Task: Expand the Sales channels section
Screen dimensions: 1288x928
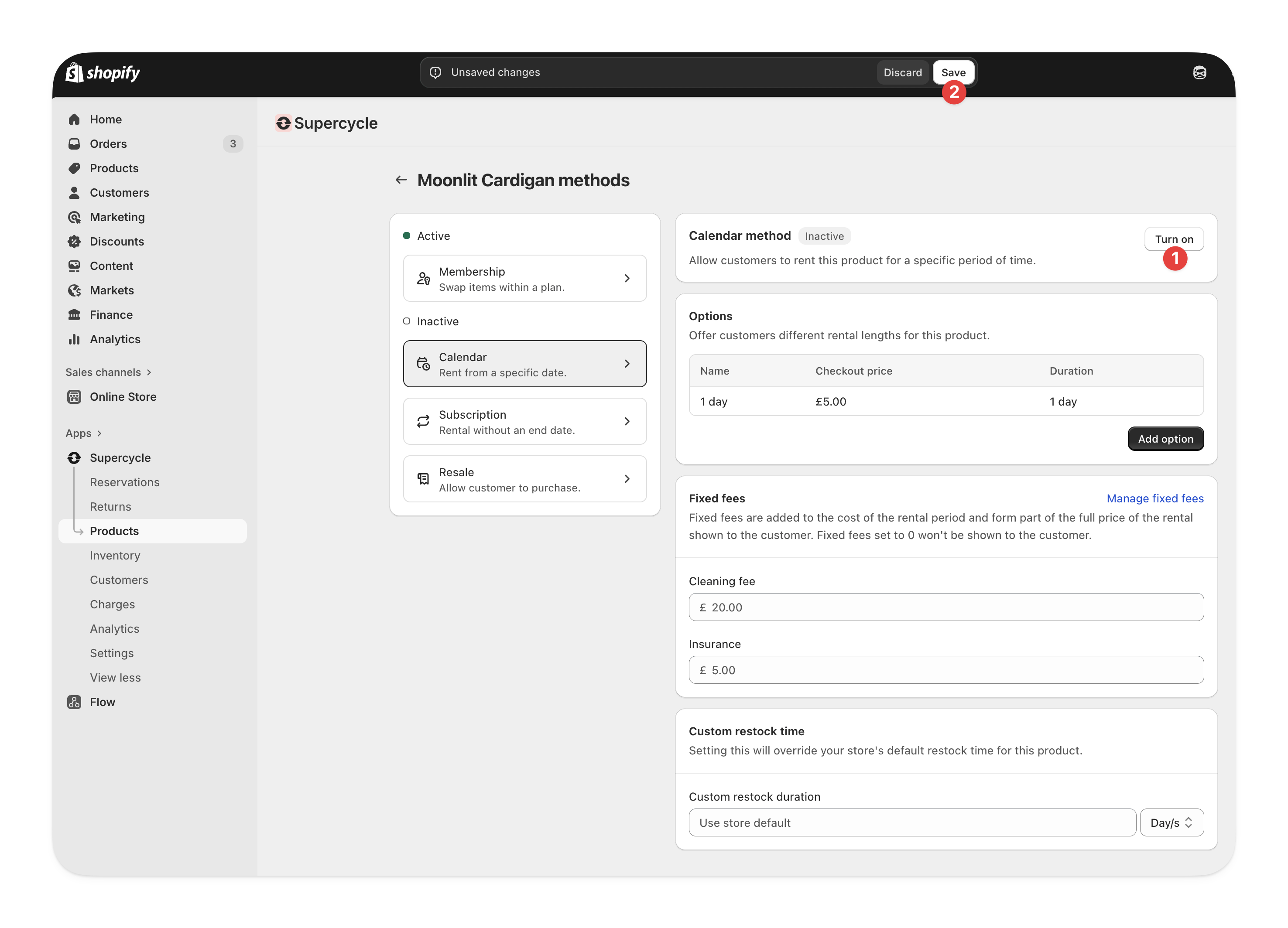Action: (109, 372)
